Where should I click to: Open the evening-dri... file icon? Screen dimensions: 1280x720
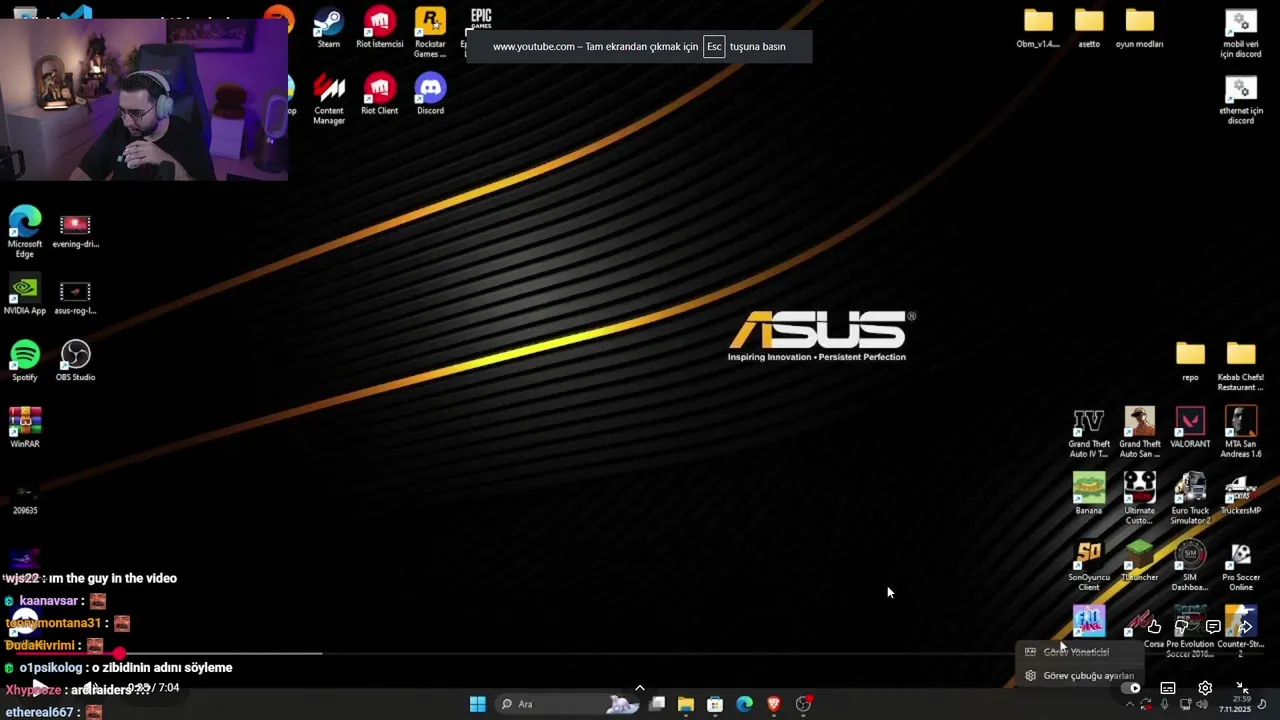point(75,230)
